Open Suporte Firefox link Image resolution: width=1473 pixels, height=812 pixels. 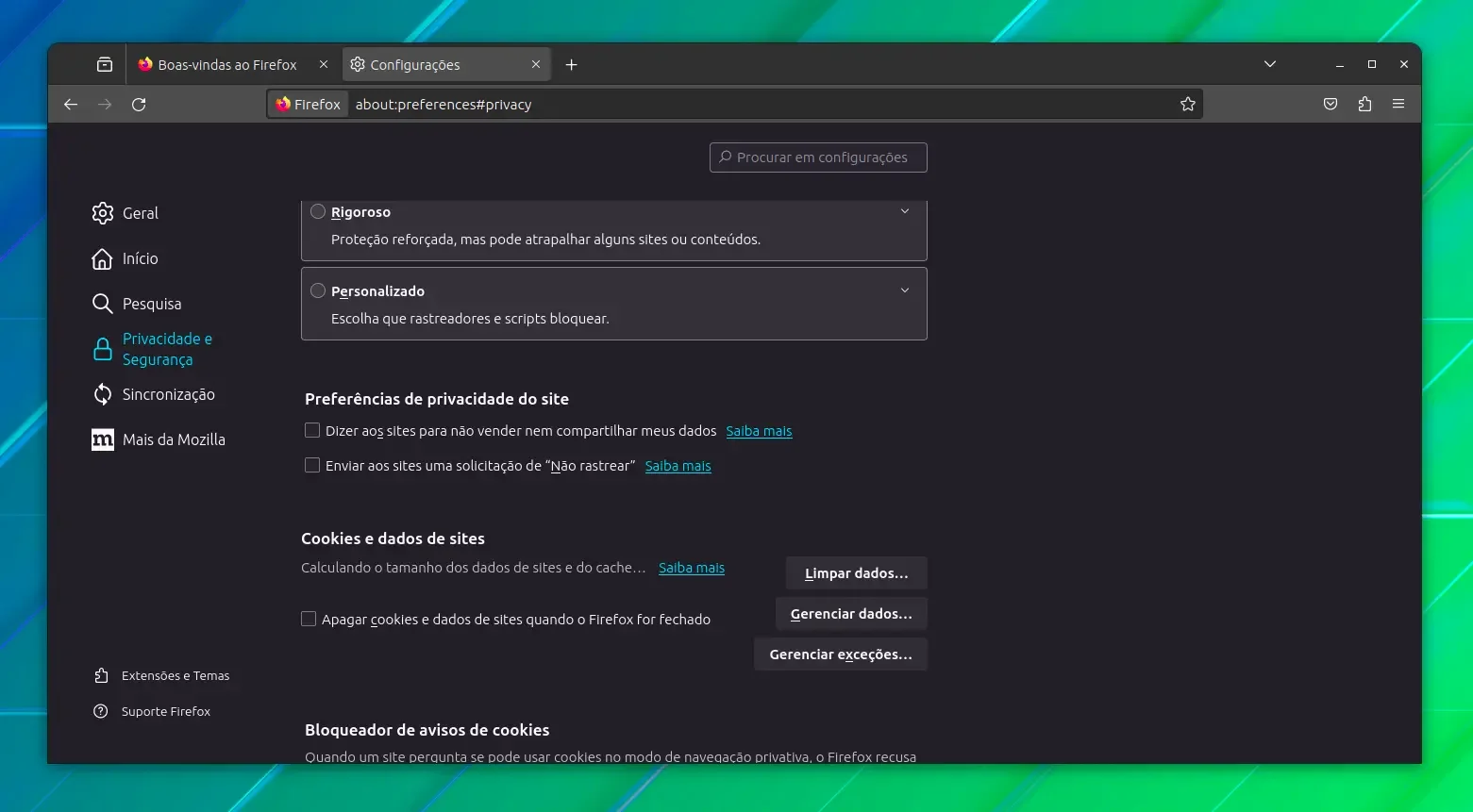[166, 712]
